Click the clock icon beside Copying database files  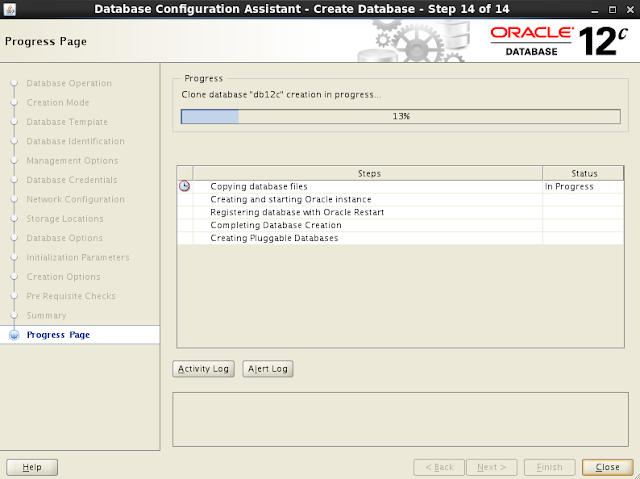click(x=184, y=186)
